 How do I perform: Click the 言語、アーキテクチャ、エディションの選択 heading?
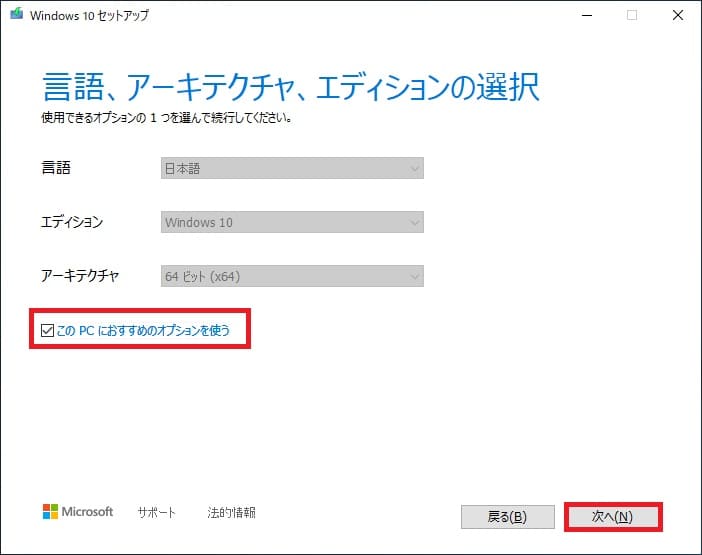[291, 87]
